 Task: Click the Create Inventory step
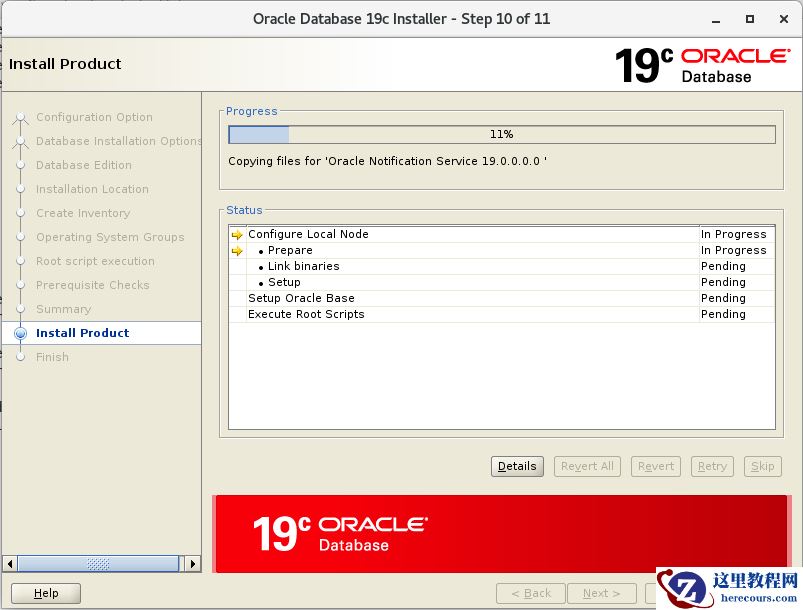pyautogui.click(x=83, y=213)
